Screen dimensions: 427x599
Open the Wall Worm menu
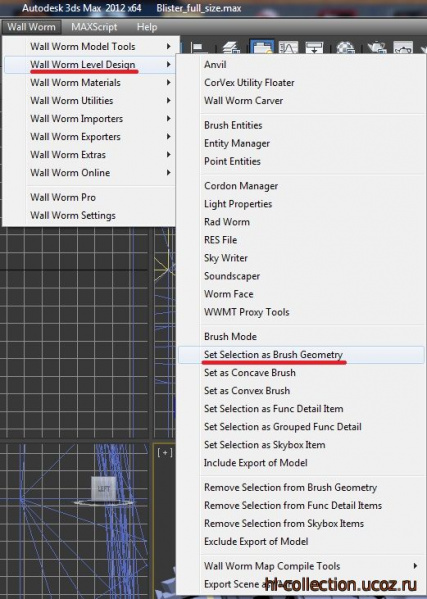coord(31,27)
